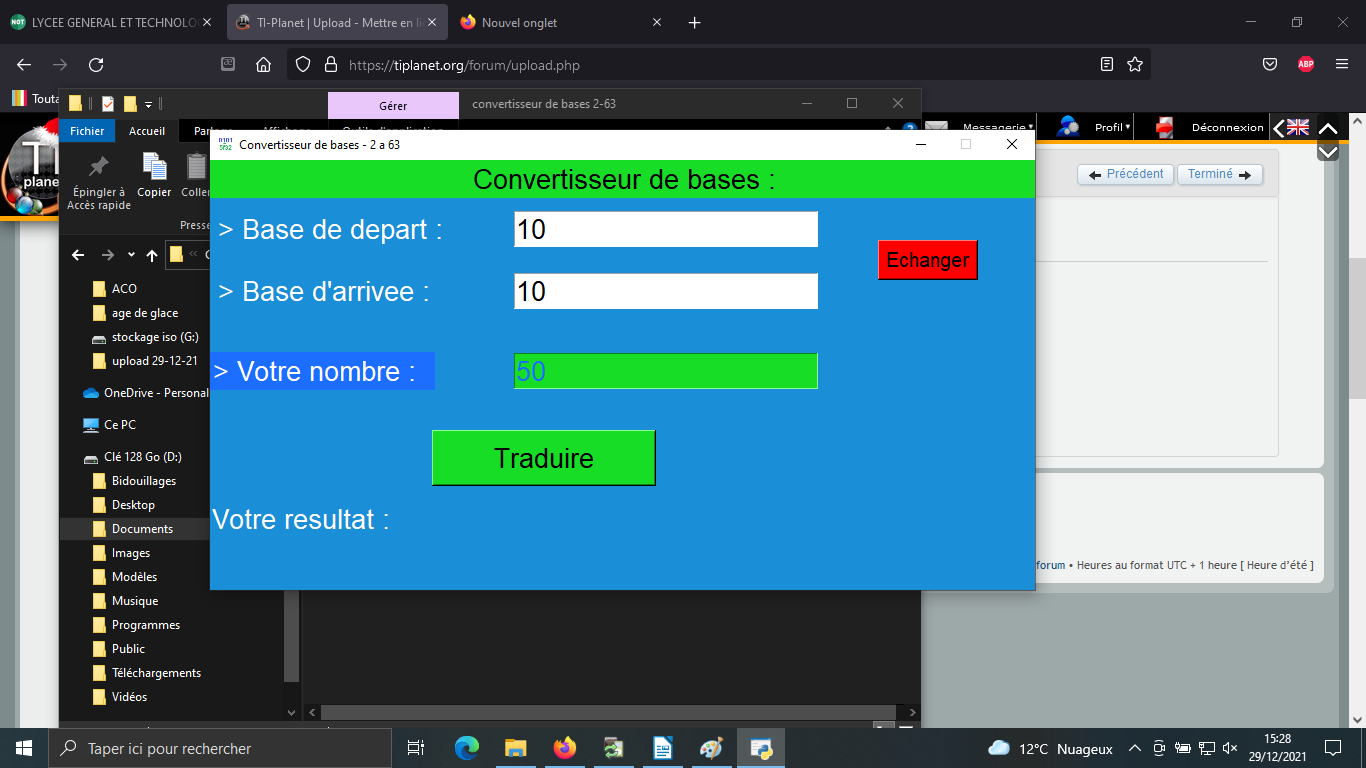The image size is (1366, 768).
Task: Expand the Profil dropdown menu
Action: [1111, 127]
